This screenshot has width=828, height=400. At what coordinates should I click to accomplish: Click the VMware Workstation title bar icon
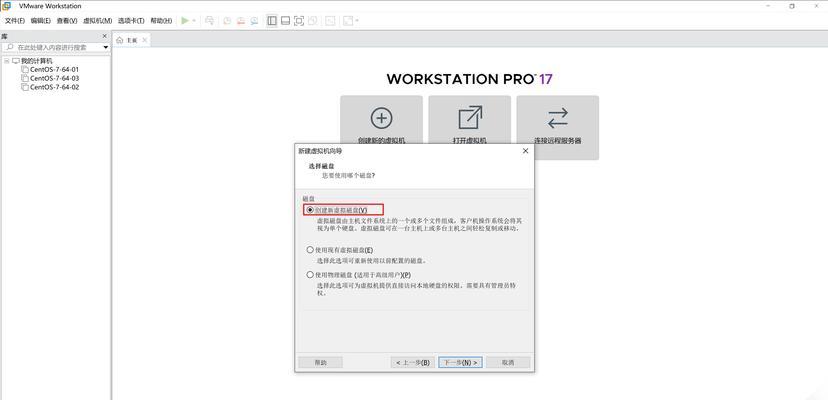point(6,6)
